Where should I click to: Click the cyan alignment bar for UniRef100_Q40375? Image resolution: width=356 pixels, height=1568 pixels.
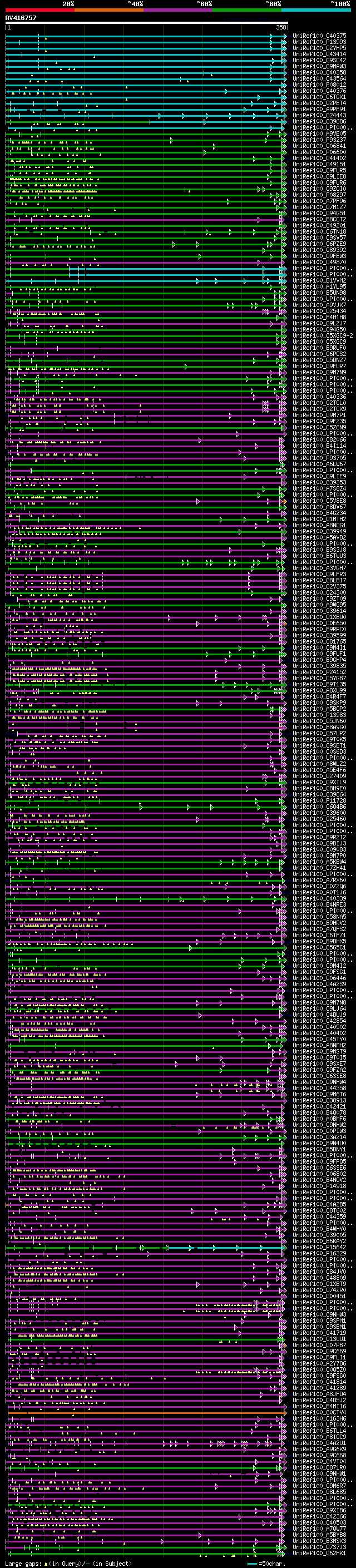click(145, 36)
